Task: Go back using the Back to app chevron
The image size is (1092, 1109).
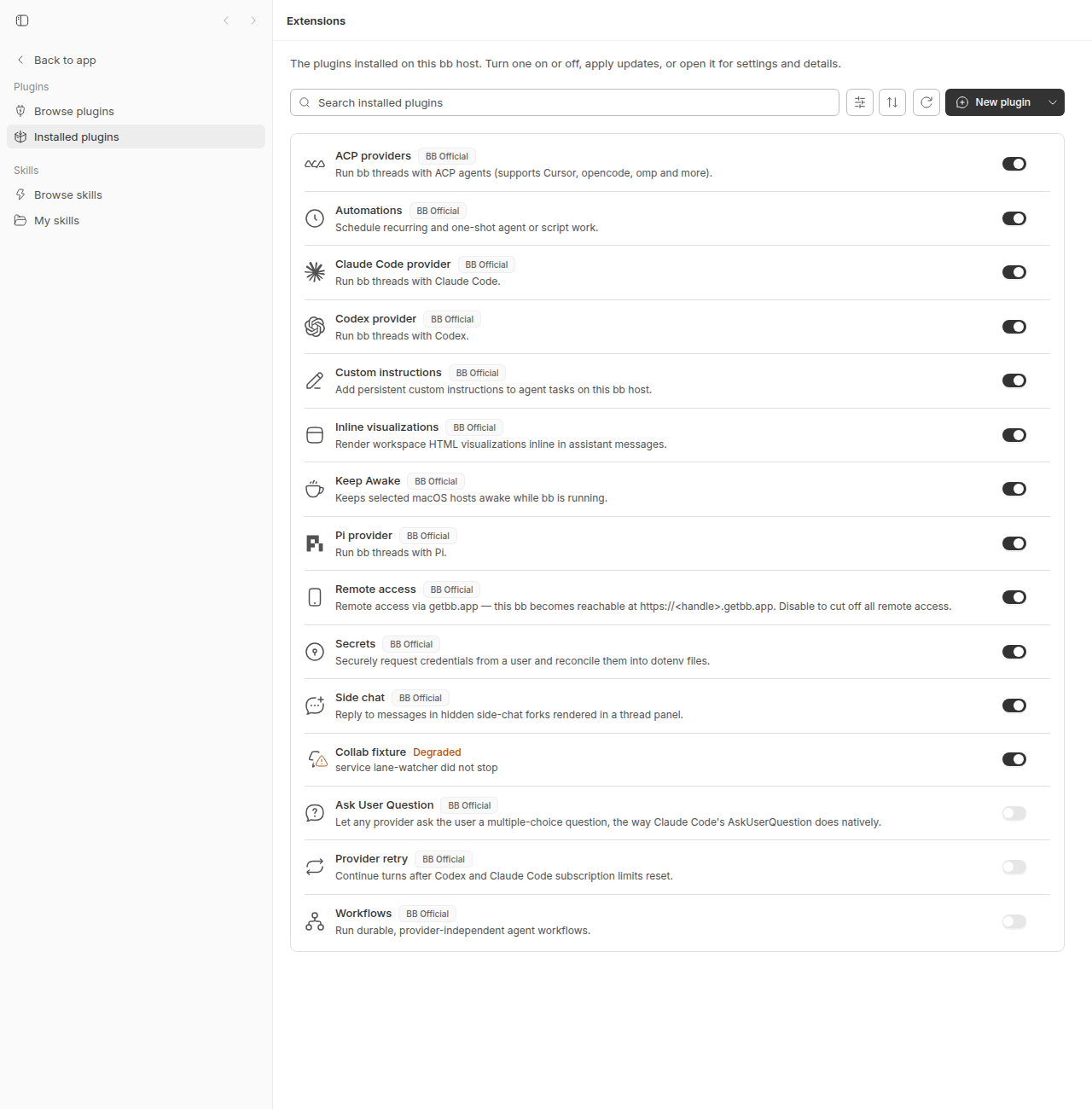Action: (x=20, y=60)
